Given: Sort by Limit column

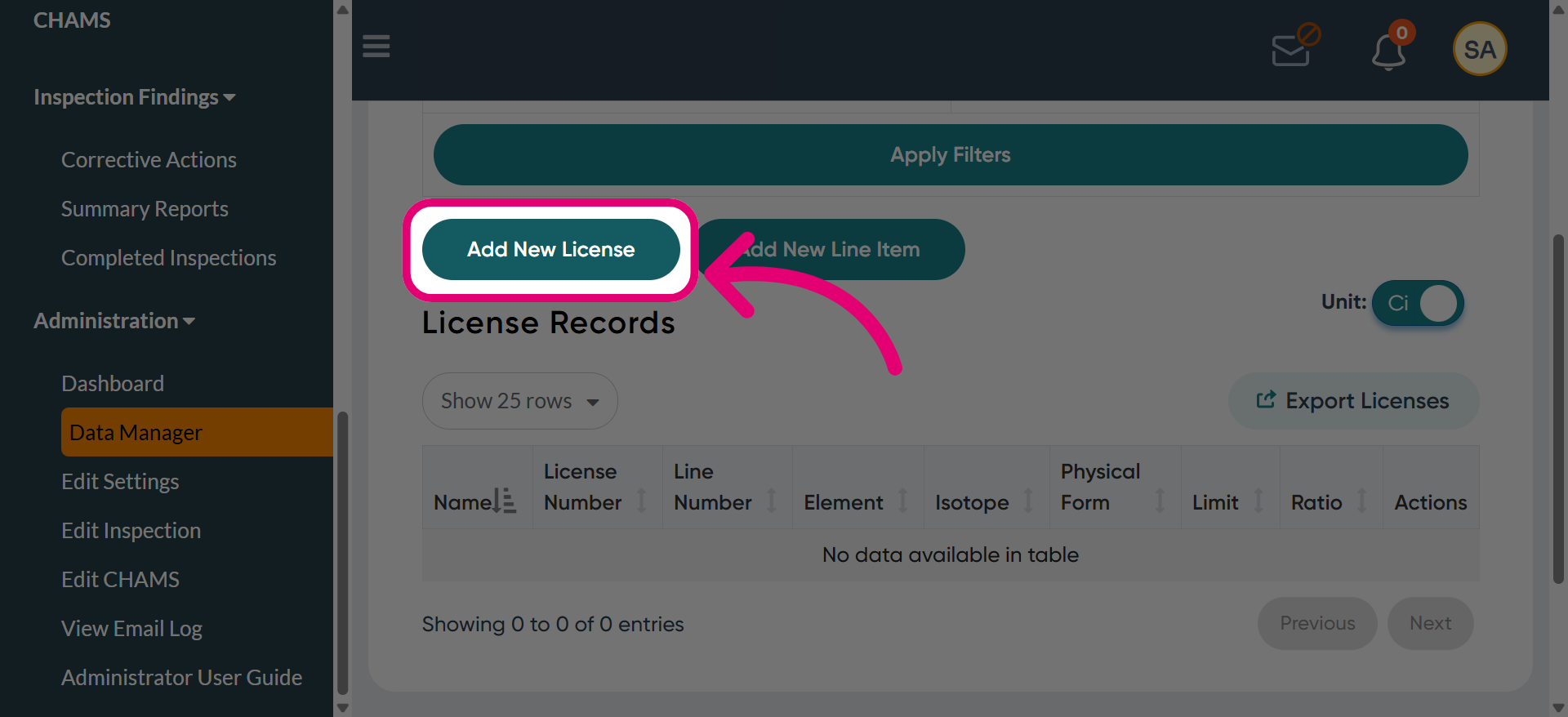Looking at the screenshot, I should tap(1230, 487).
